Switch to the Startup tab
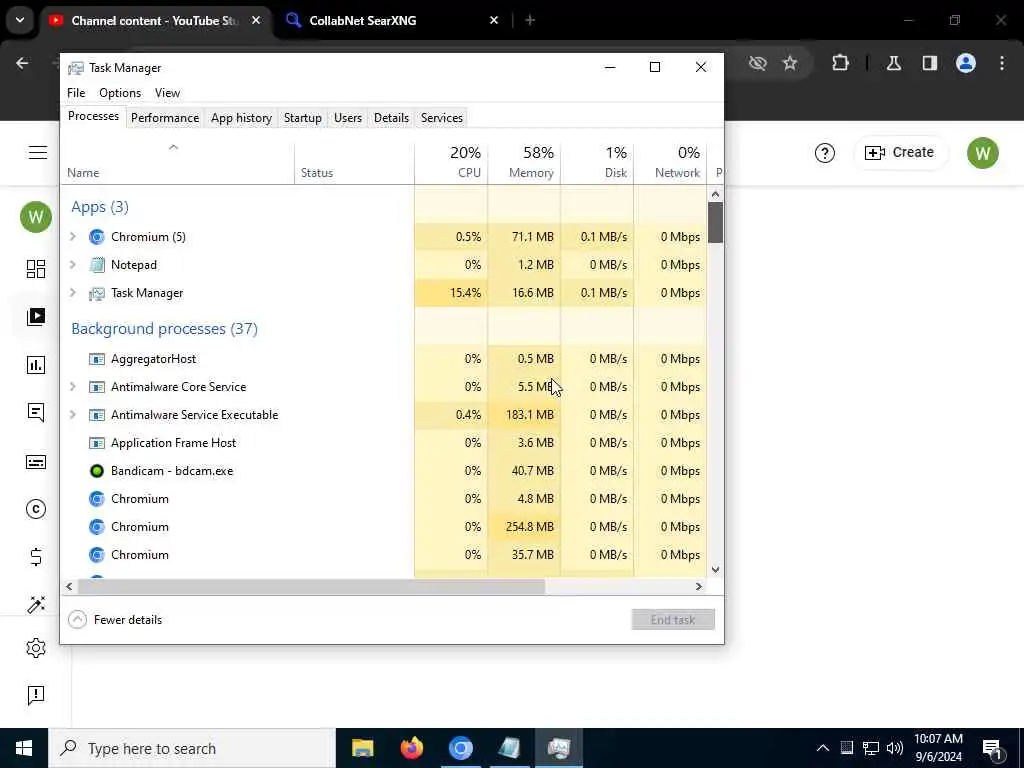This screenshot has width=1024, height=768. [302, 118]
